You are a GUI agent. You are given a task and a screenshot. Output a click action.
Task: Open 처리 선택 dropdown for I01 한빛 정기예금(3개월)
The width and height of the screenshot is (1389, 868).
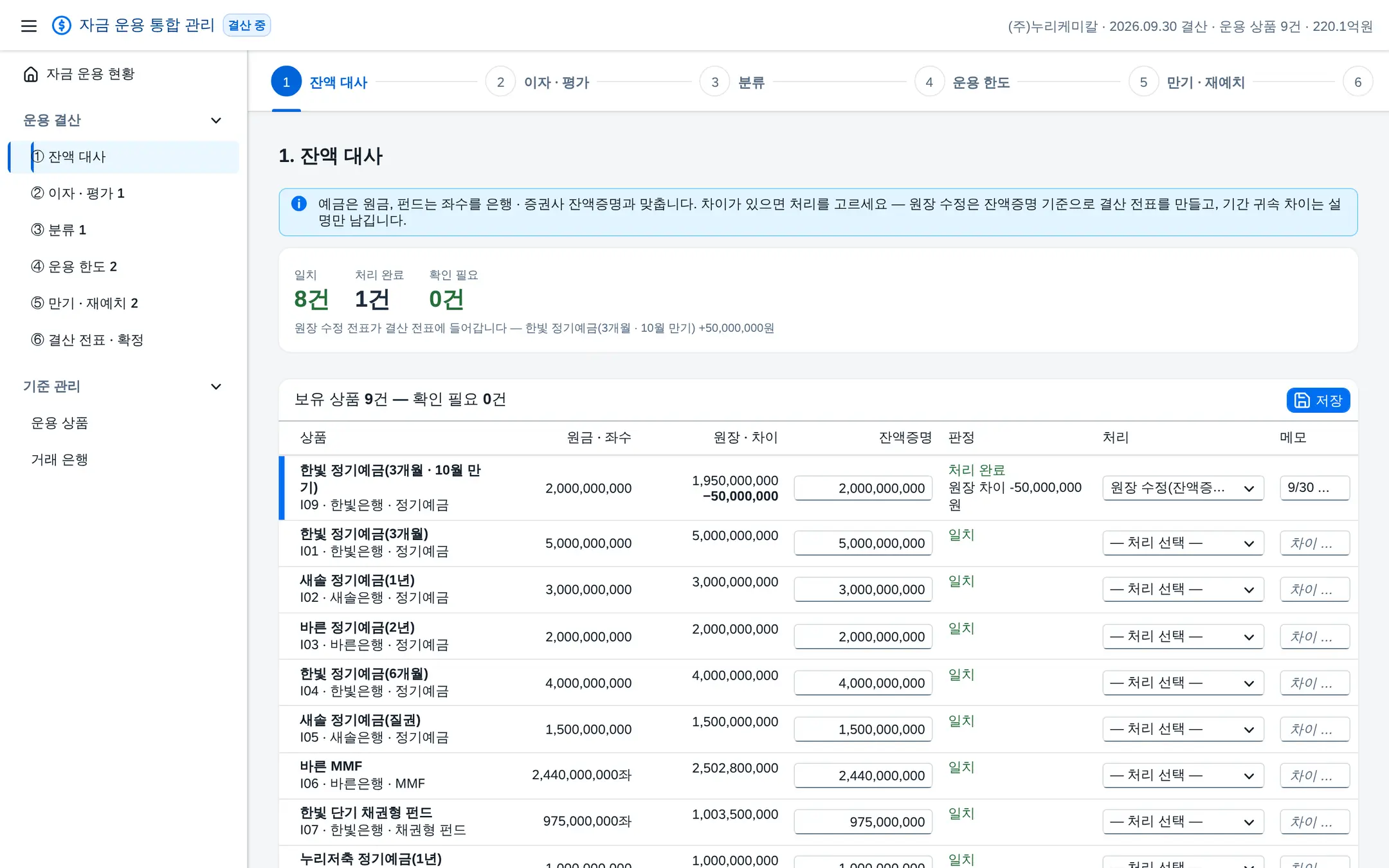tap(1183, 543)
